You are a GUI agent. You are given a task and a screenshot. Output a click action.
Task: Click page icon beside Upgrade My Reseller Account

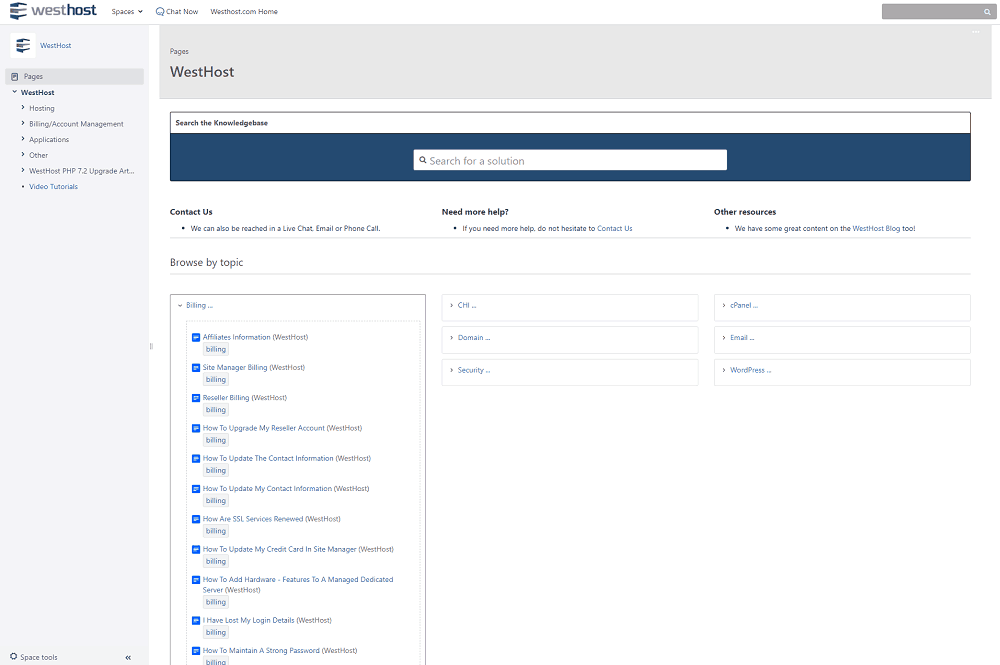point(196,428)
